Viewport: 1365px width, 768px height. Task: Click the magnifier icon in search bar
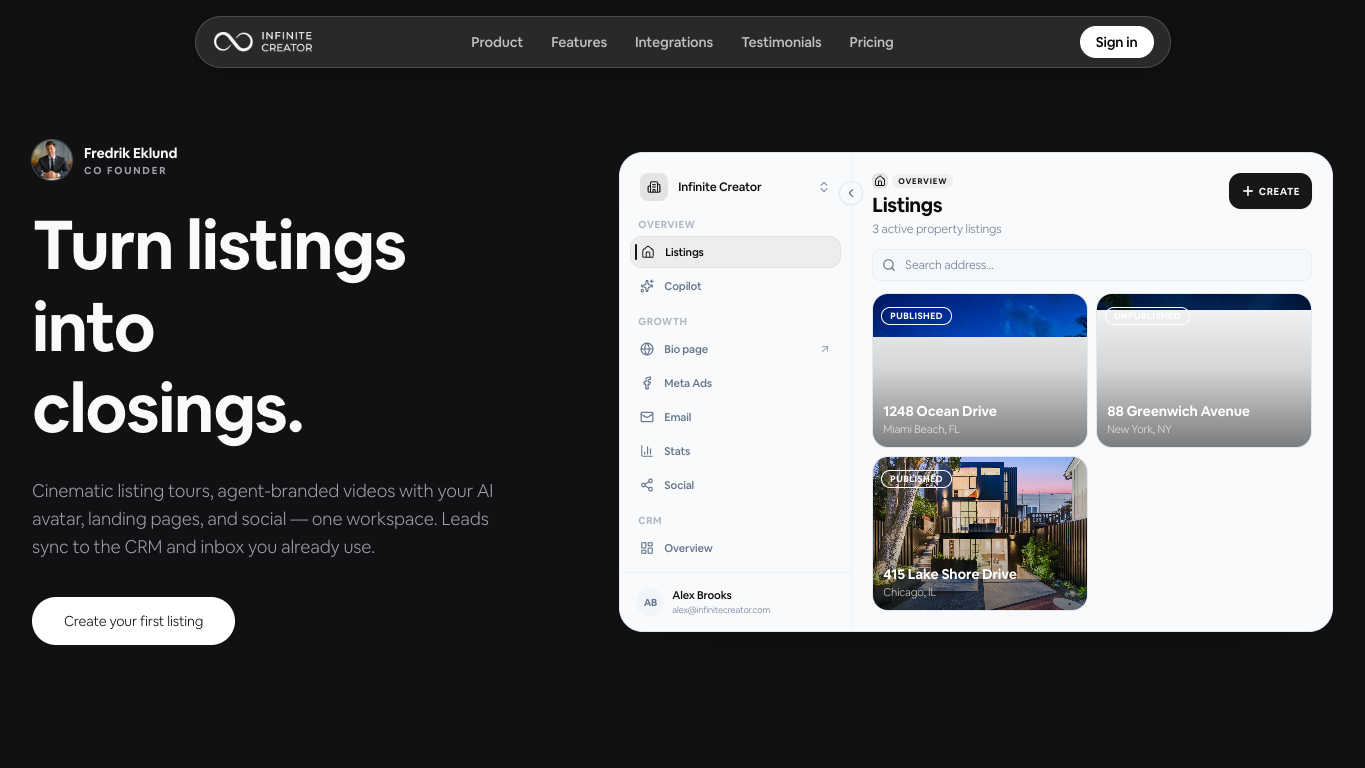(x=889, y=265)
